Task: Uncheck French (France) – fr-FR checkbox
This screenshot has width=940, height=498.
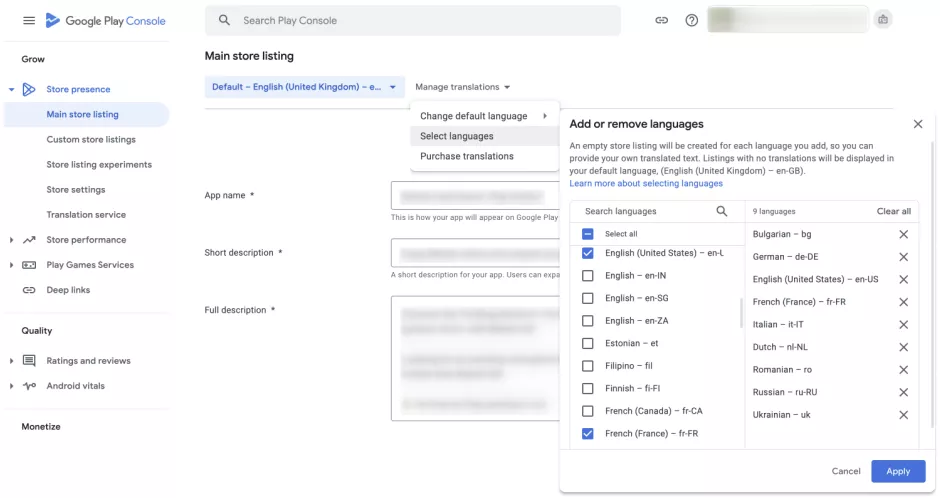Action: 588,434
